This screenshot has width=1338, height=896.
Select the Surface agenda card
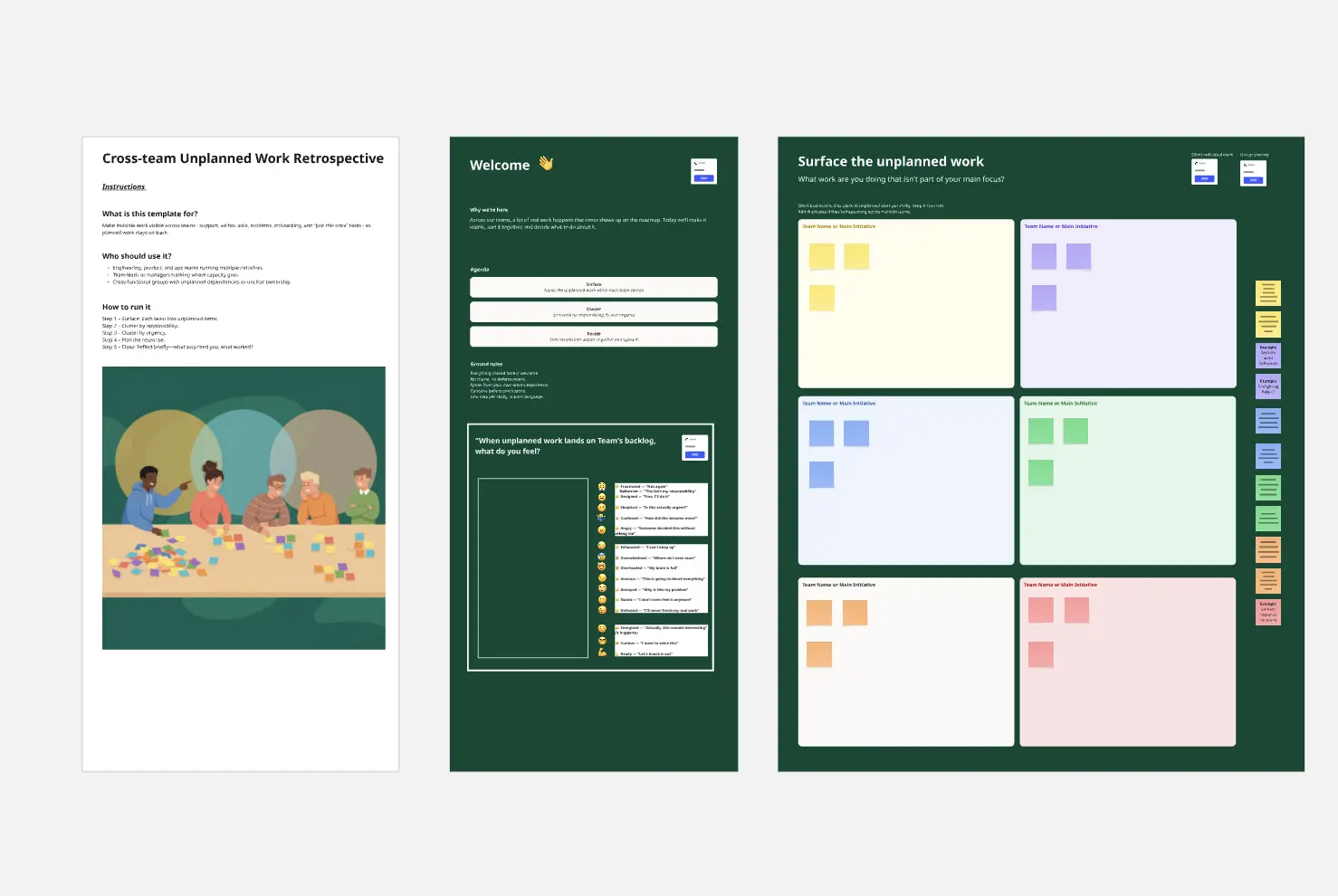click(x=594, y=287)
